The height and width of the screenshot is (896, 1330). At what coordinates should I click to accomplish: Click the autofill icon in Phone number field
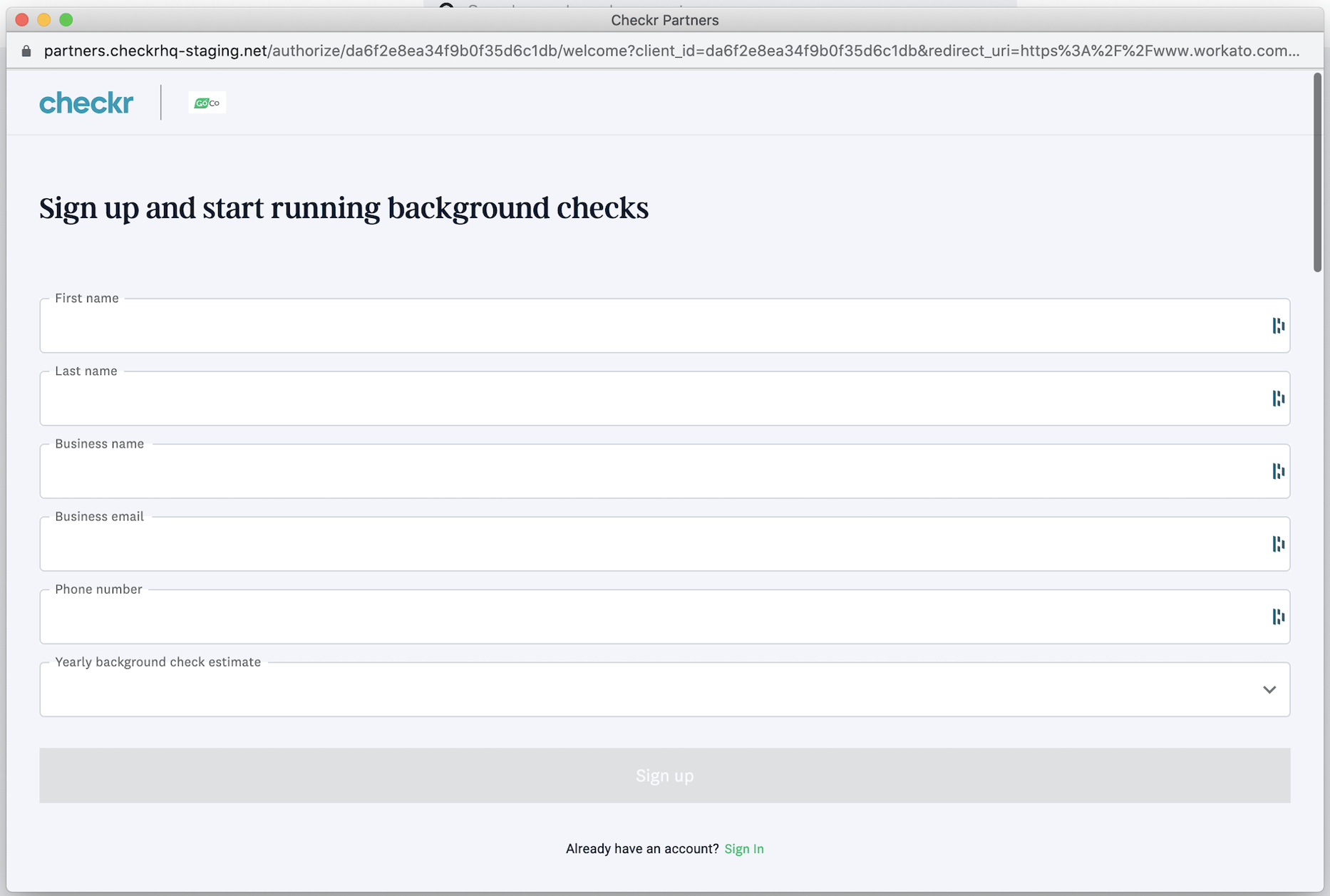click(x=1276, y=617)
